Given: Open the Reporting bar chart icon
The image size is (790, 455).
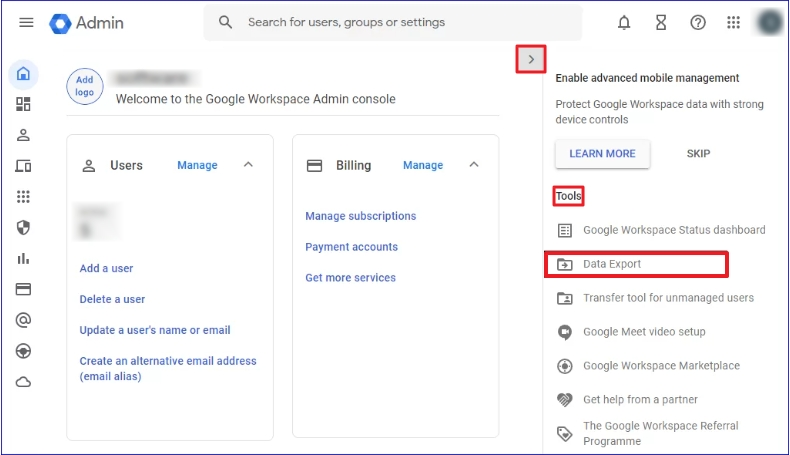Looking at the screenshot, I should point(23,258).
